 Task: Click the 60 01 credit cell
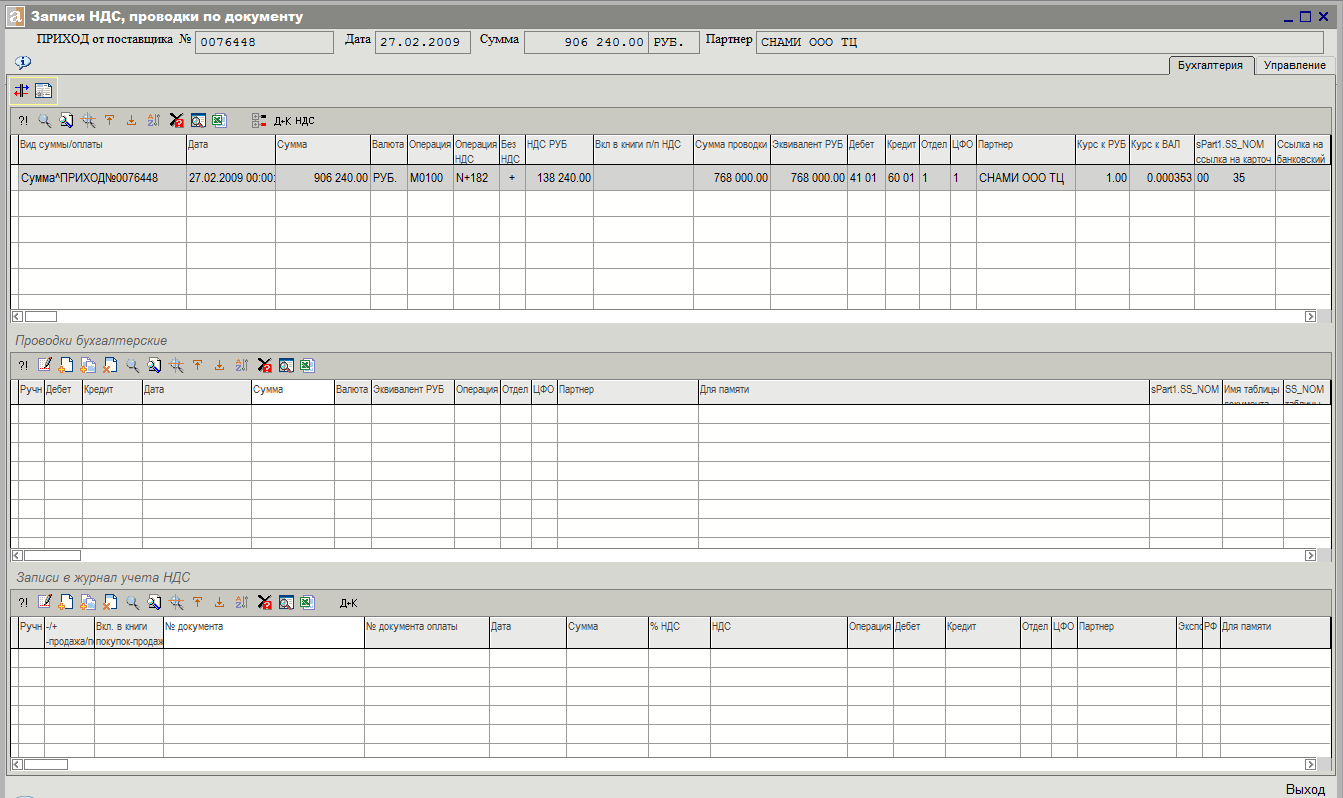pyautogui.click(x=902, y=178)
